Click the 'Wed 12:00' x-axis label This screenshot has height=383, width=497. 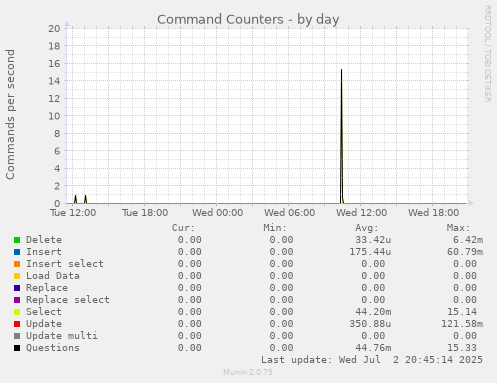point(361,213)
